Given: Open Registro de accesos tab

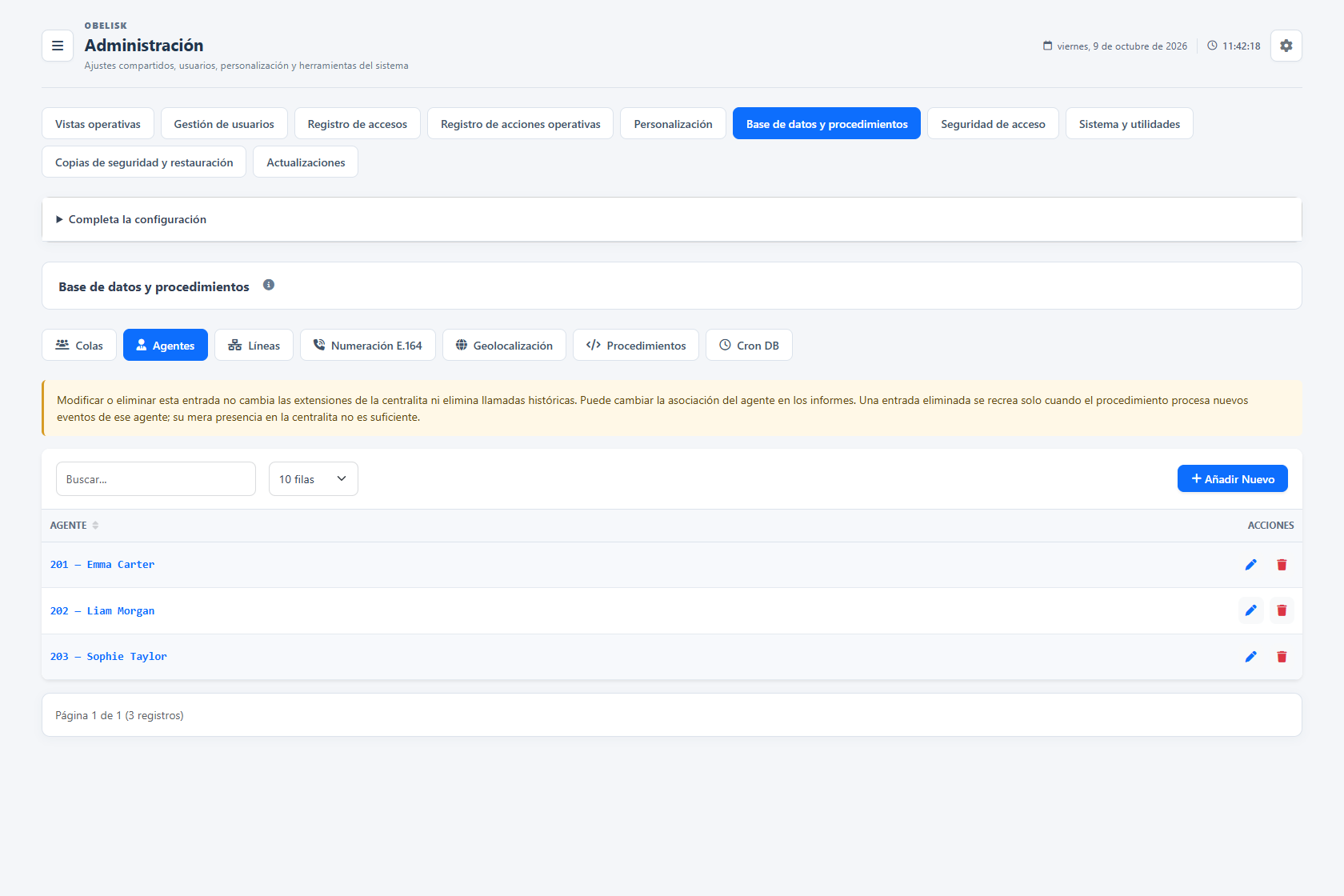Looking at the screenshot, I should (x=358, y=123).
